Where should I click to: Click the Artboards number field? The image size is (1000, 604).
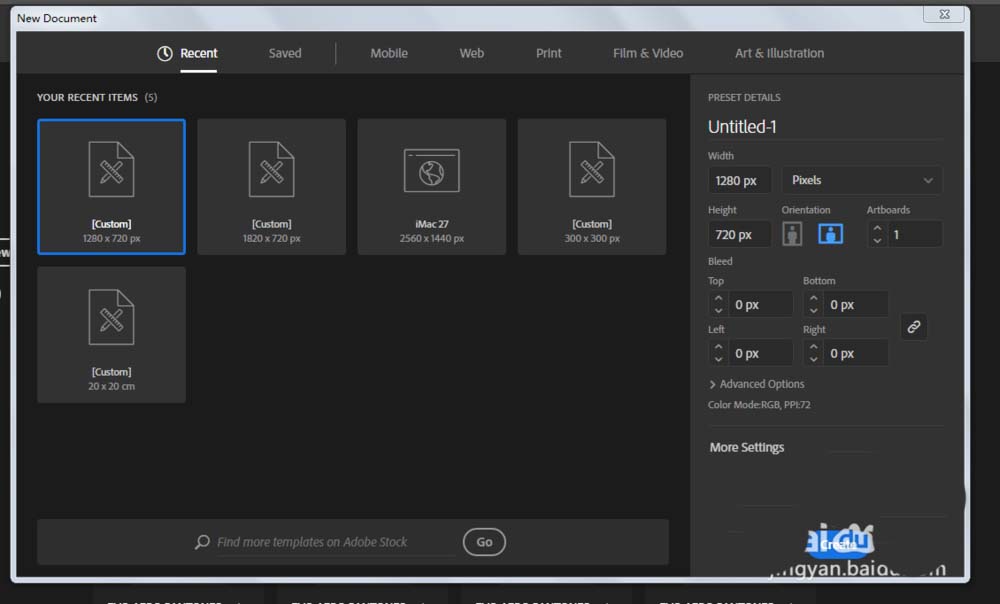pos(915,235)
